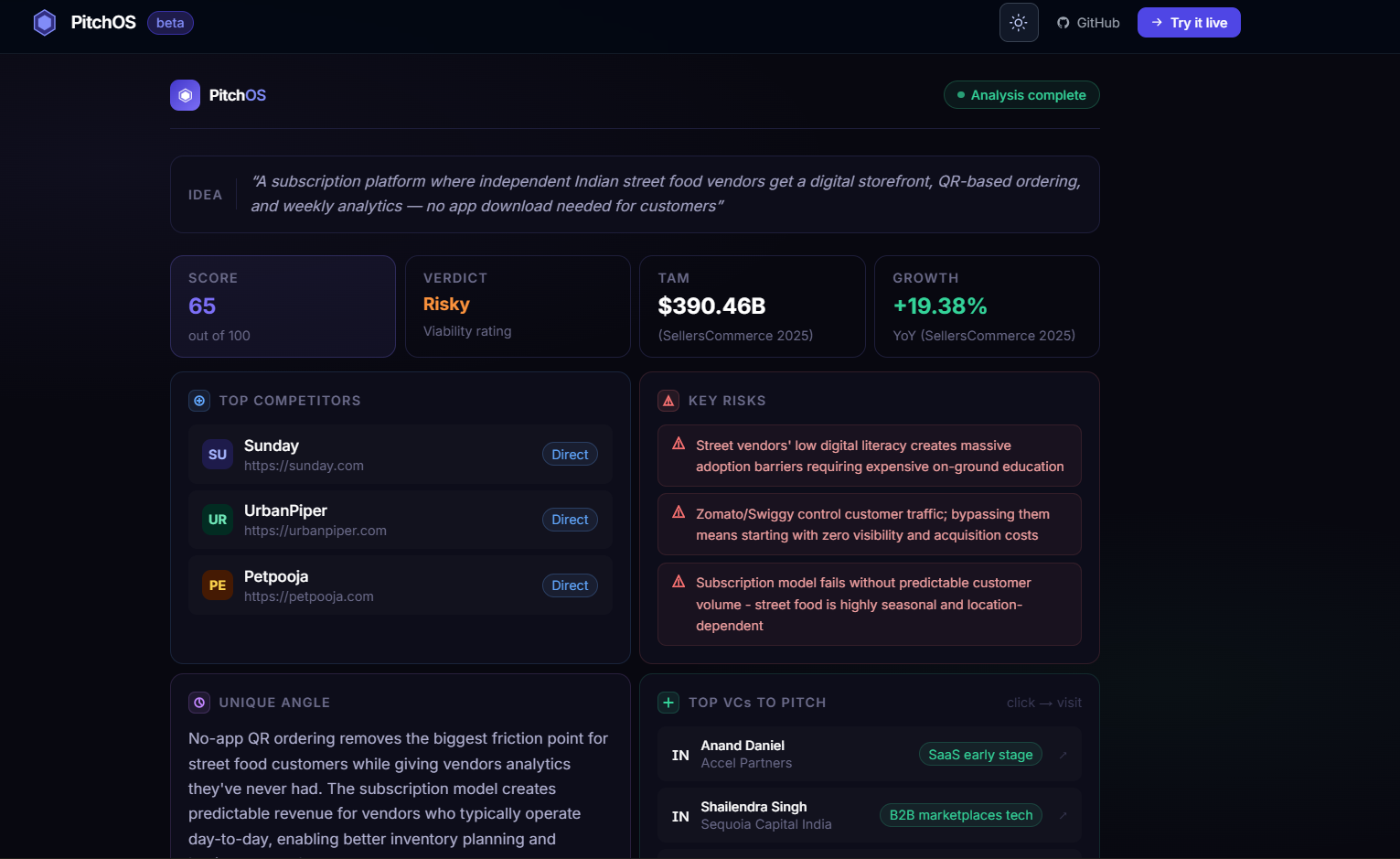Click the Top Competitors target icon

pyautogui.click(x=199, y=401)
